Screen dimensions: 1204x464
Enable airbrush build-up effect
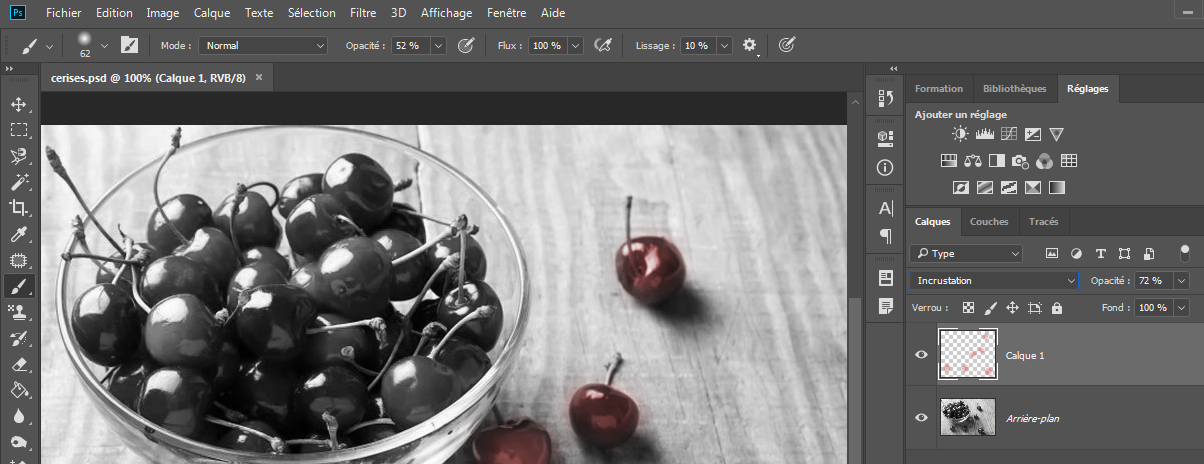coord(602,45)
